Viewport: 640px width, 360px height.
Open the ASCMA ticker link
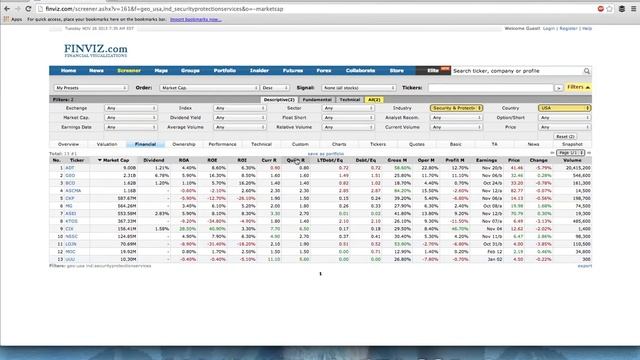tap(73, 191)
